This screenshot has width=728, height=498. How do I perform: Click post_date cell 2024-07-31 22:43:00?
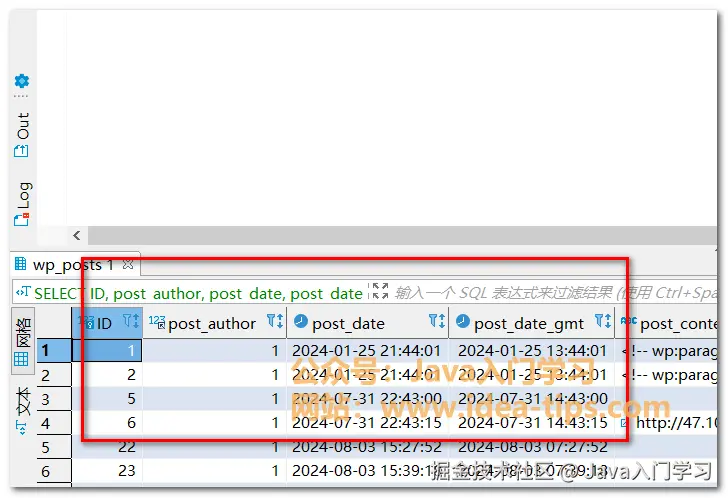[367, 399]
